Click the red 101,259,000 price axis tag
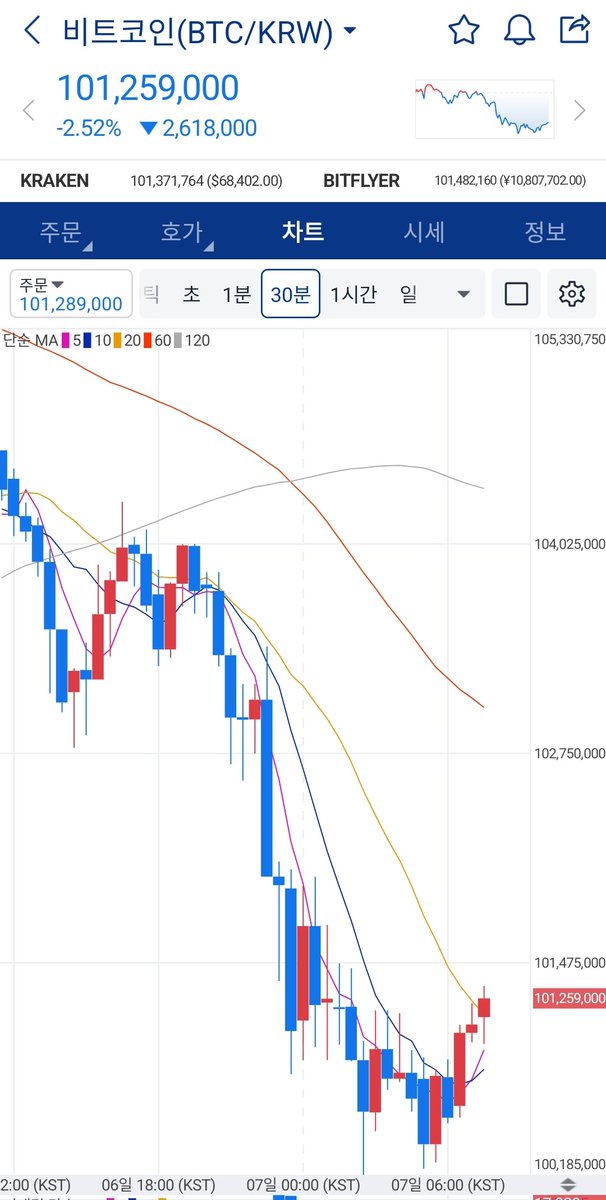Screen dimensions: 606x1200 click(569, 998)
